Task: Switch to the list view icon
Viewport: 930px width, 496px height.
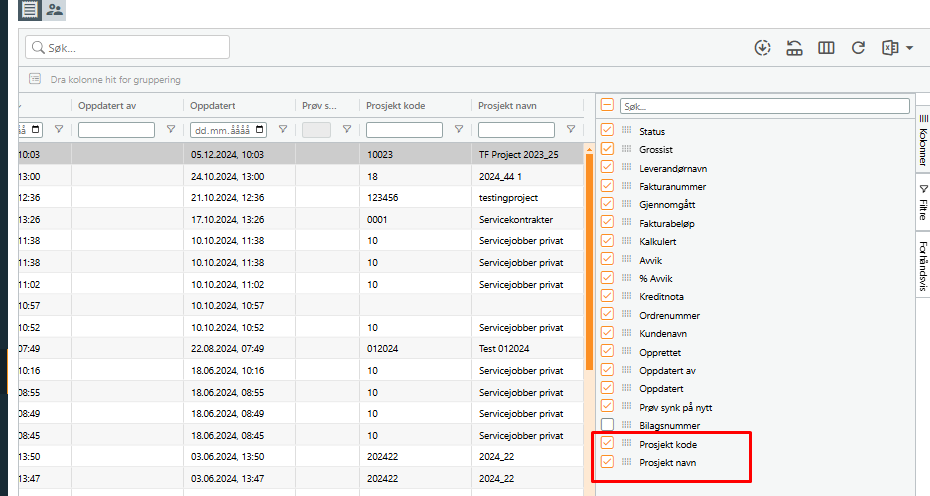Action: [30, 9]
